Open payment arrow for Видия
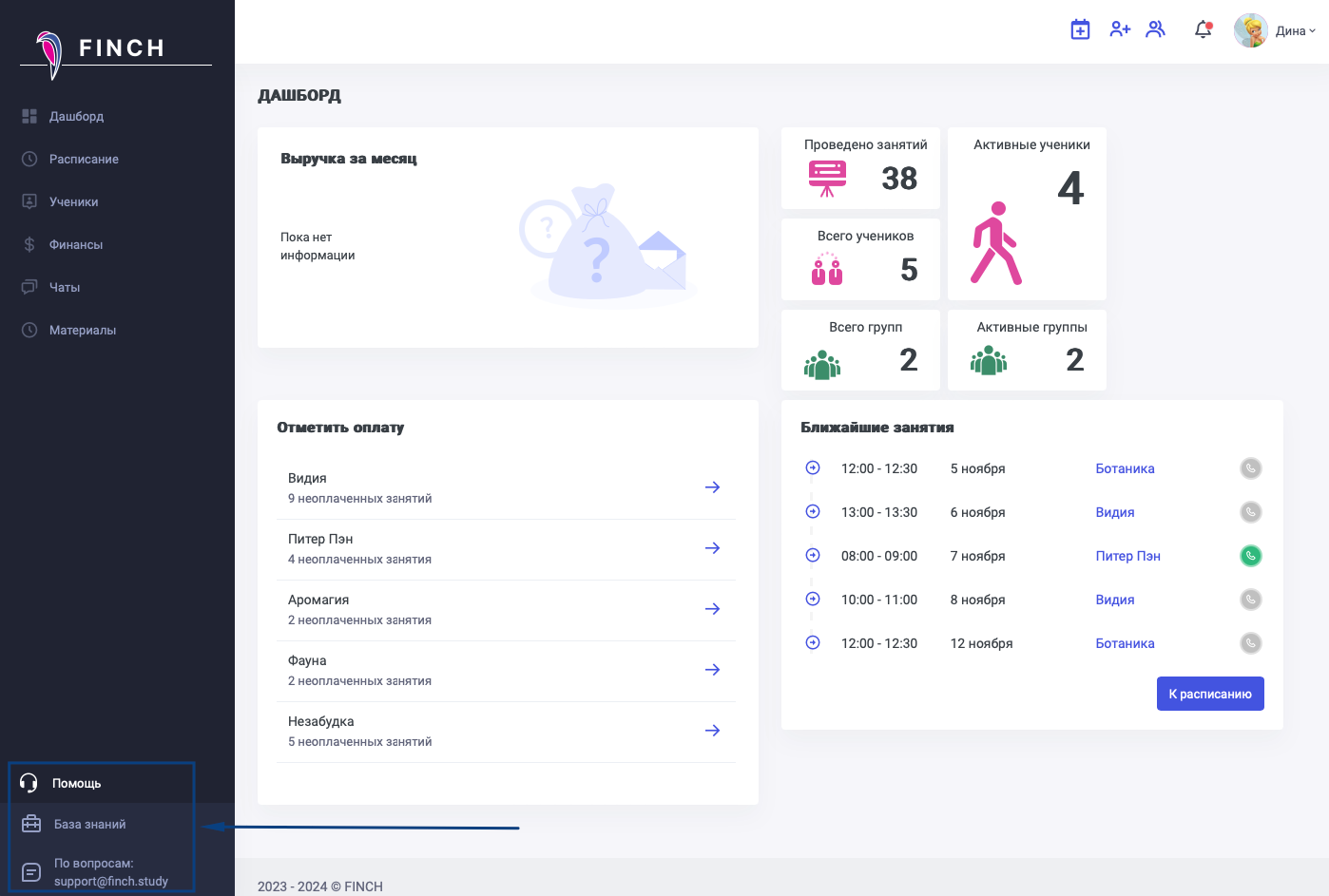 [x=712, y=487]
